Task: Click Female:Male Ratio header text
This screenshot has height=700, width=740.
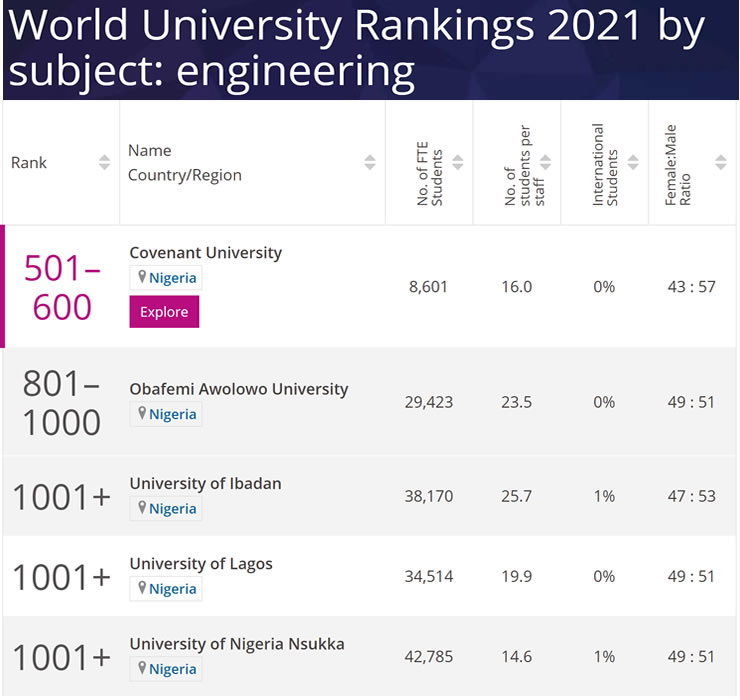Action: 678,166
